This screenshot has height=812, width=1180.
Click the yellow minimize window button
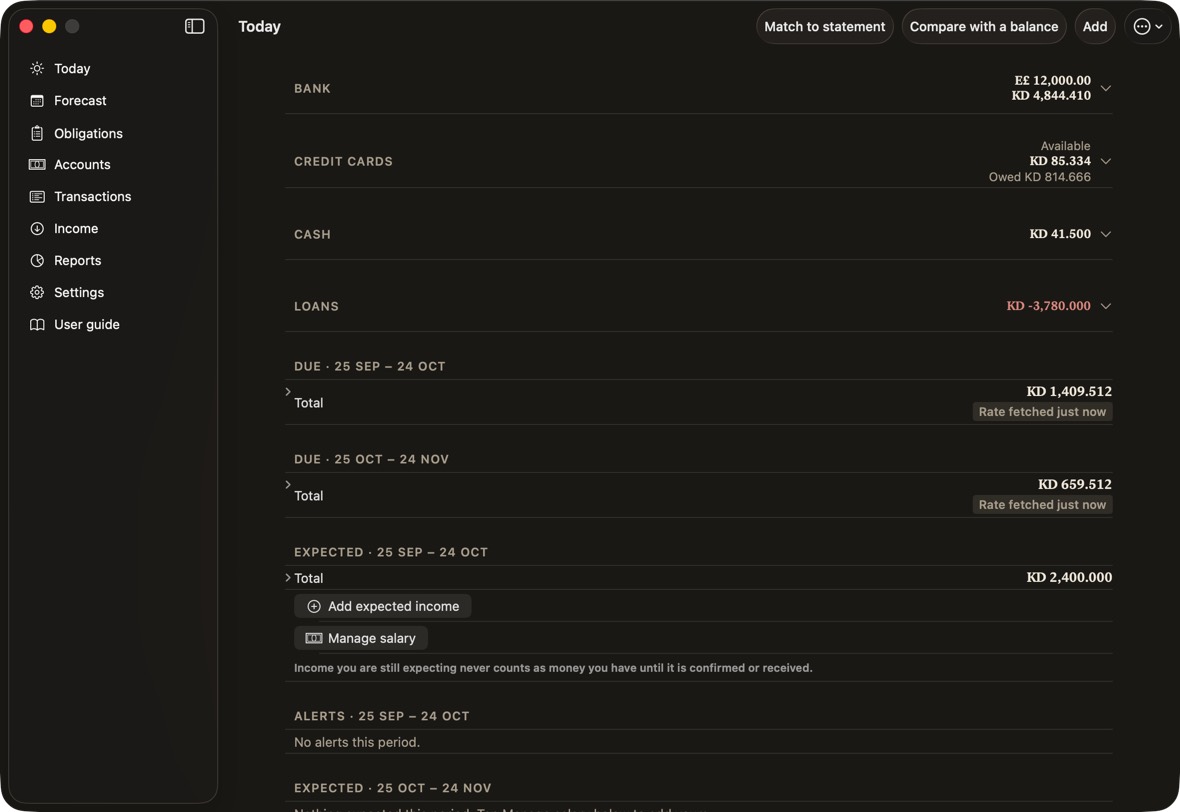49,26
